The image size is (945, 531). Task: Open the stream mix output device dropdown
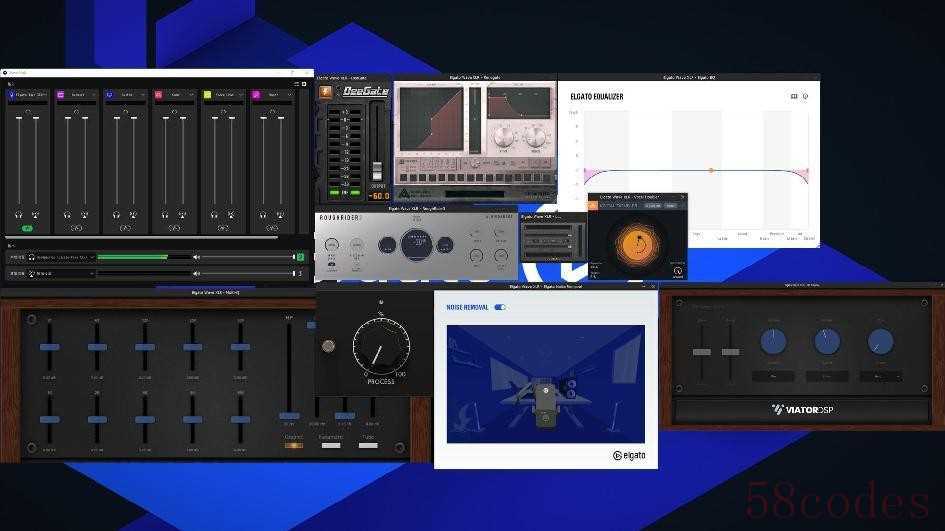pos(92,274)
